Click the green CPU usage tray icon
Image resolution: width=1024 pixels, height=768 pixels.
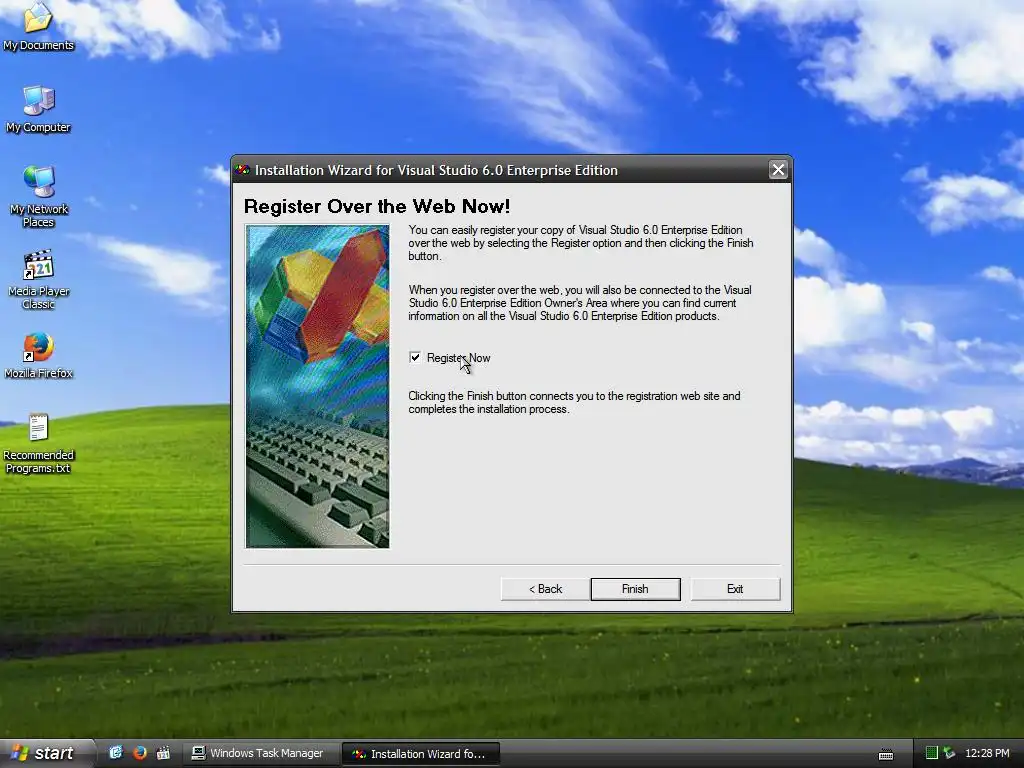pyautogui.click(x=932, y=753)
